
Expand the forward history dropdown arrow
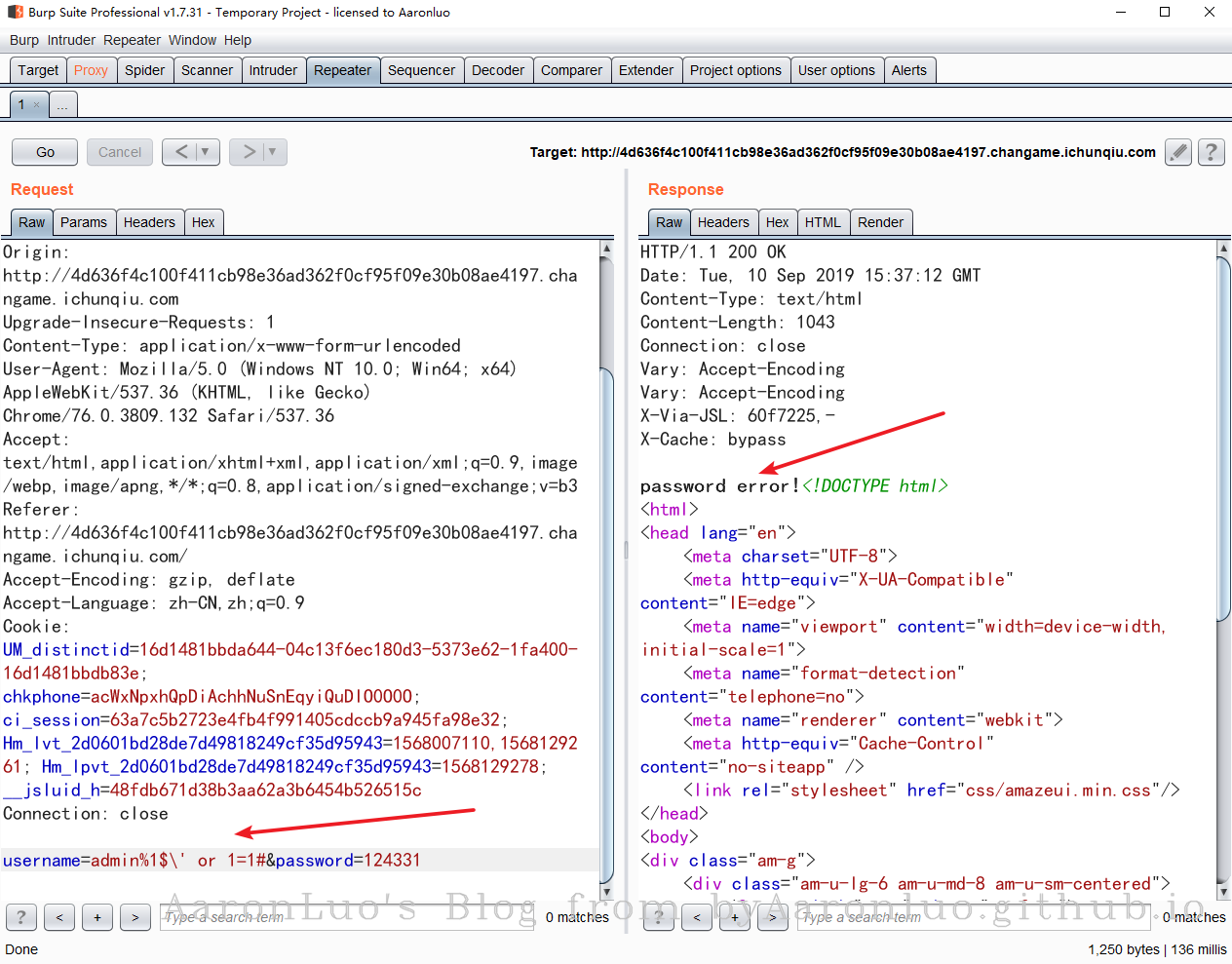pos(272,152)
